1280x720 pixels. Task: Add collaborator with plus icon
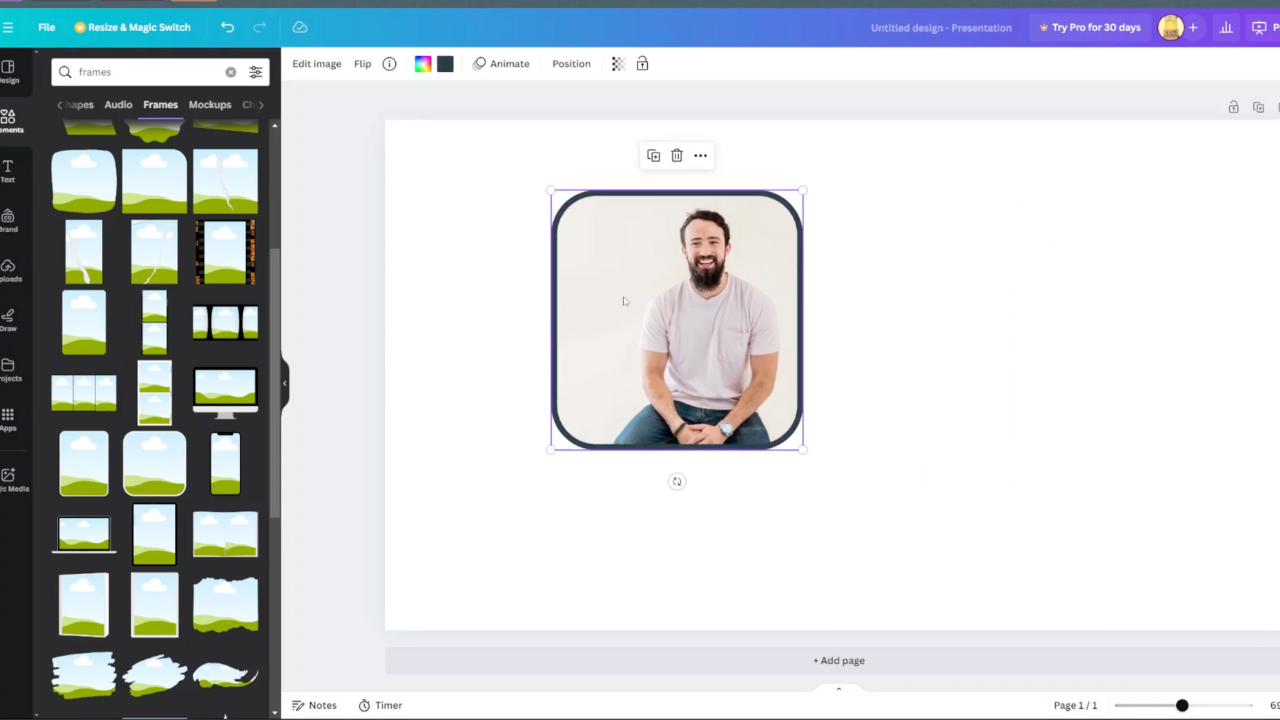pyautogui.click(x=1192, y=27)
